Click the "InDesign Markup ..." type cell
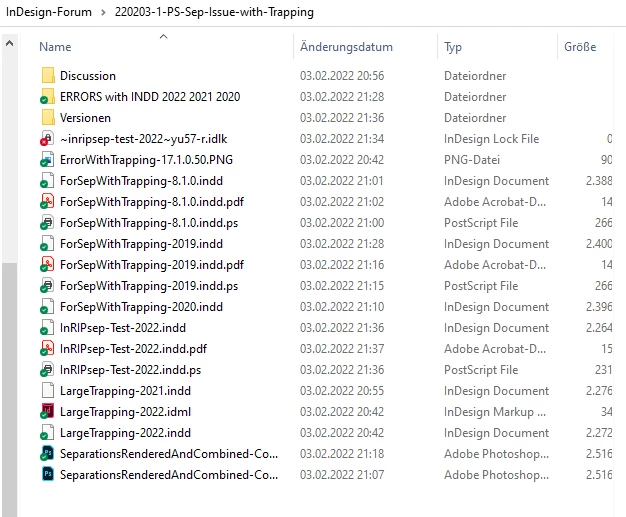Image resolution: width=626 pixels, height=517 pixels. click(x=495, y=412)
